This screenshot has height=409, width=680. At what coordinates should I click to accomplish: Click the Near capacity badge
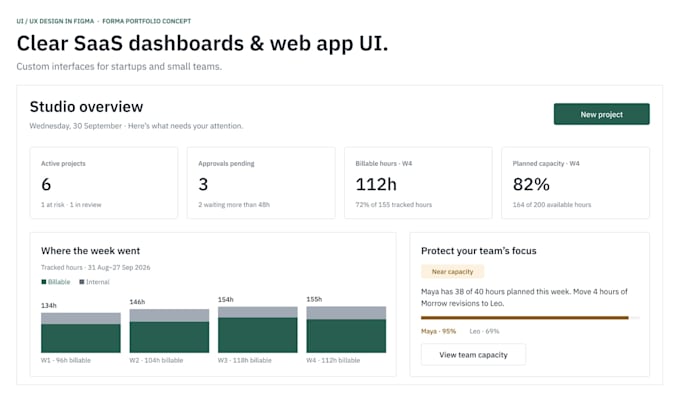pyautogui.click(x=452, y=272)
